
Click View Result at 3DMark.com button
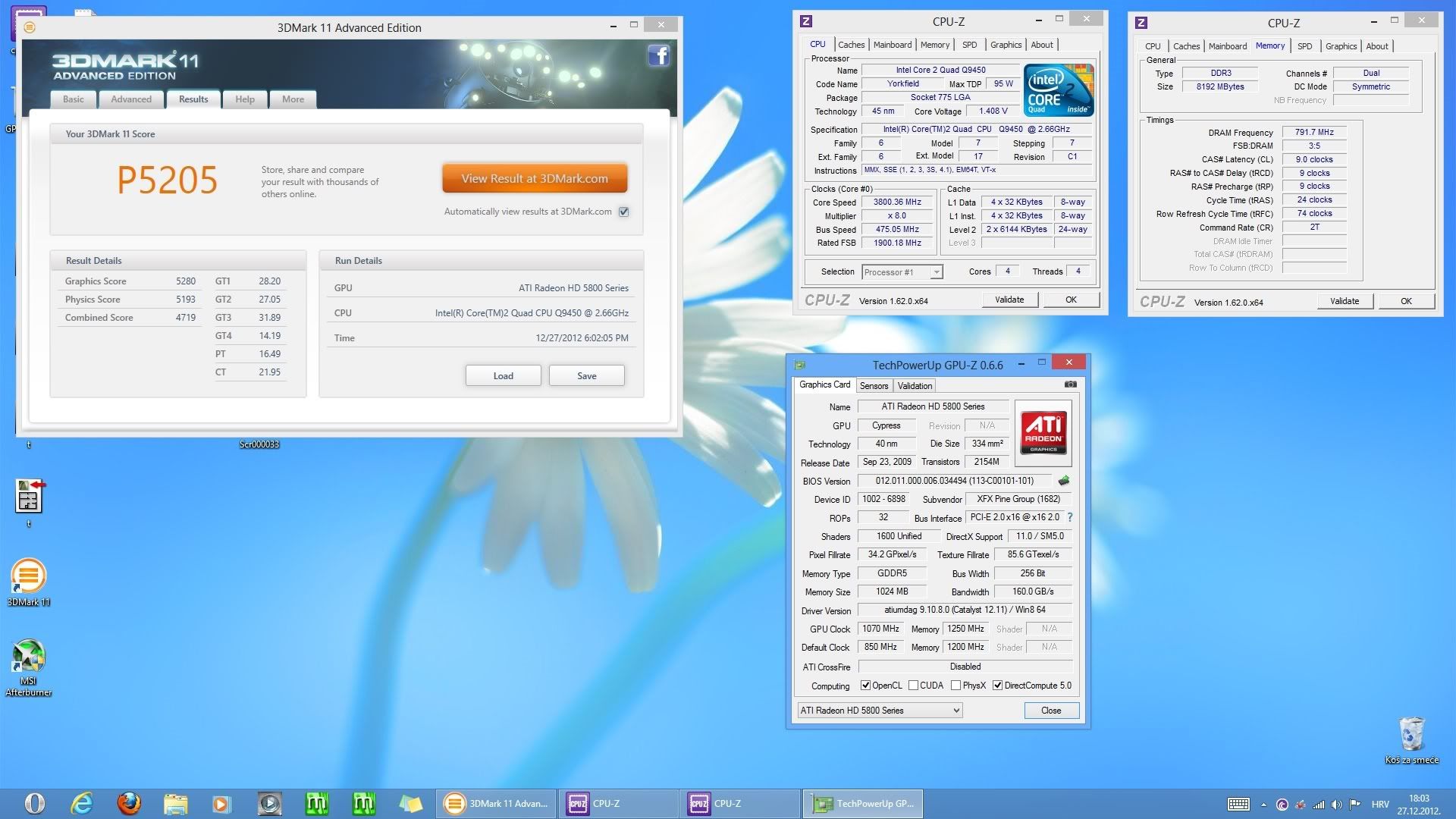(x=535, y=179)
